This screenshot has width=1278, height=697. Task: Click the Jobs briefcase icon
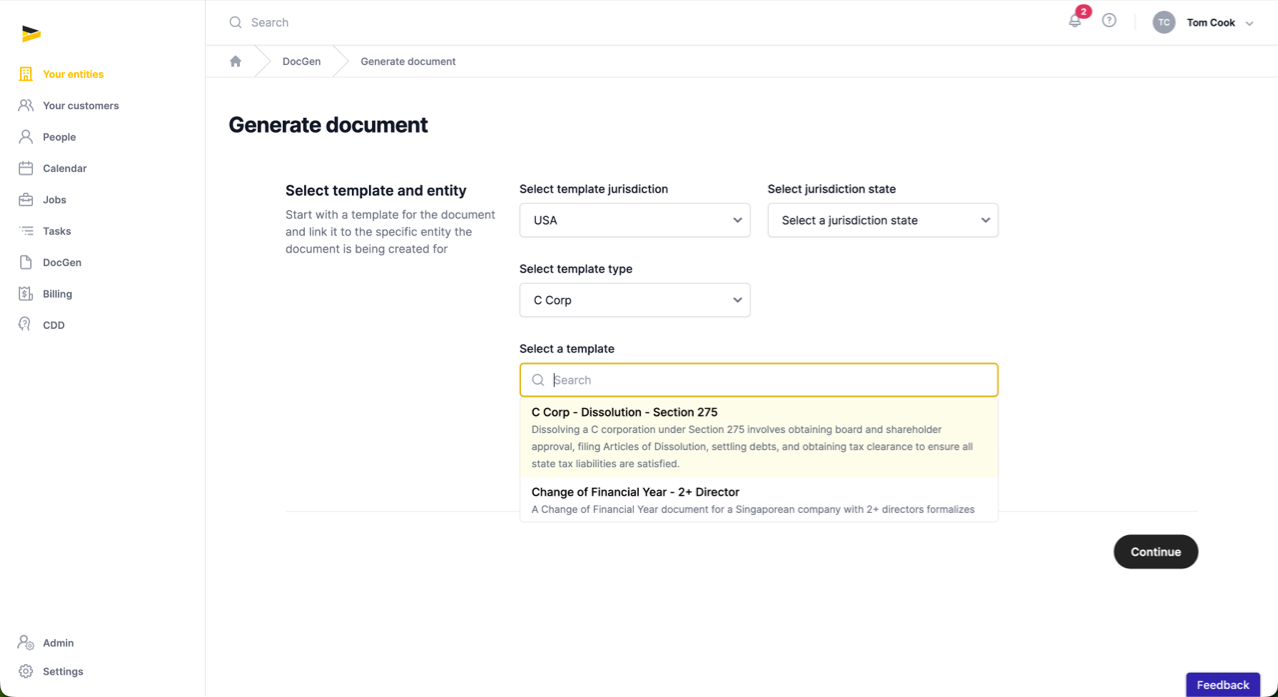coord(26,200)
